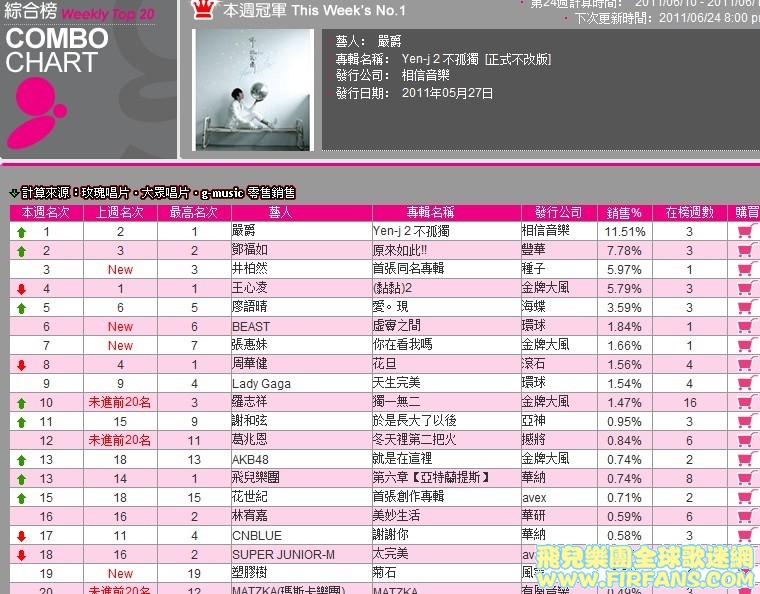Image resolution: width=760 pixels, height=594 pixels.
Task: Click the New label in the 塑膠樹 row
Action: point(120,574)
